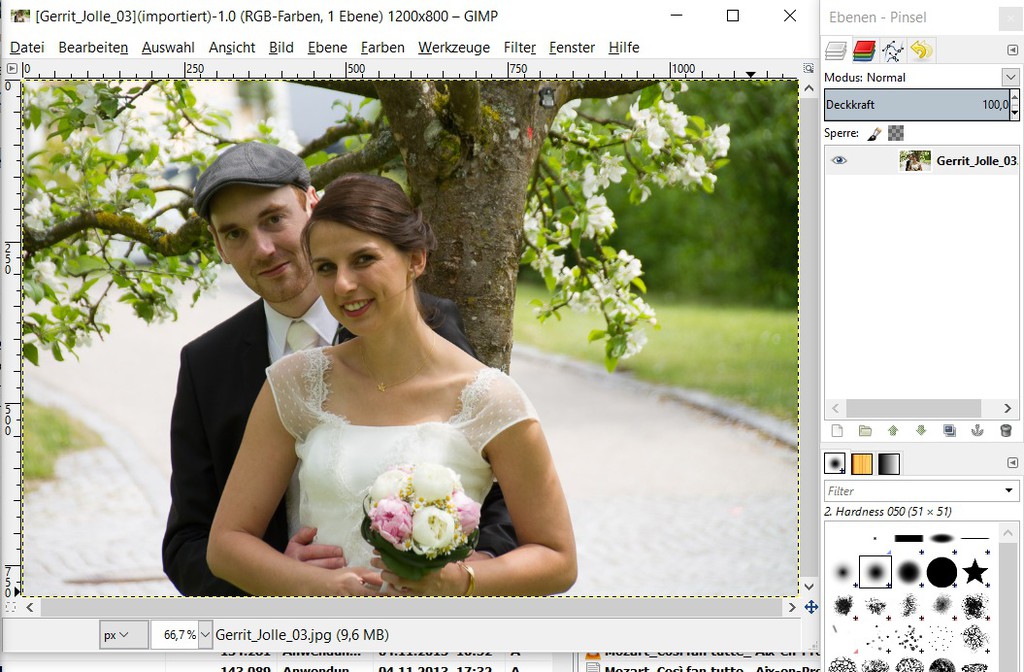1024x672 pixels.
Task: Click the Deckkraft opacity slider
Action: [916, 104]
